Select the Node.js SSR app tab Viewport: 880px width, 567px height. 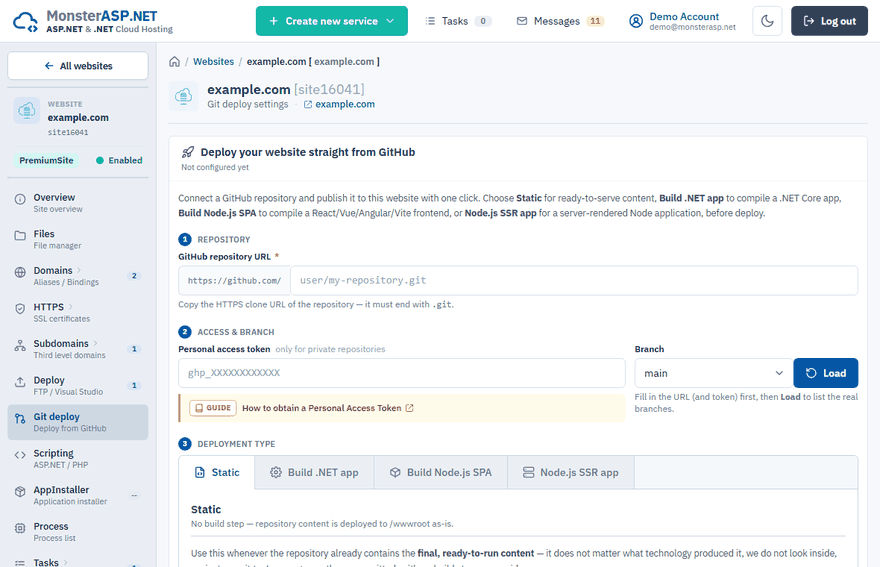(571, 473)
